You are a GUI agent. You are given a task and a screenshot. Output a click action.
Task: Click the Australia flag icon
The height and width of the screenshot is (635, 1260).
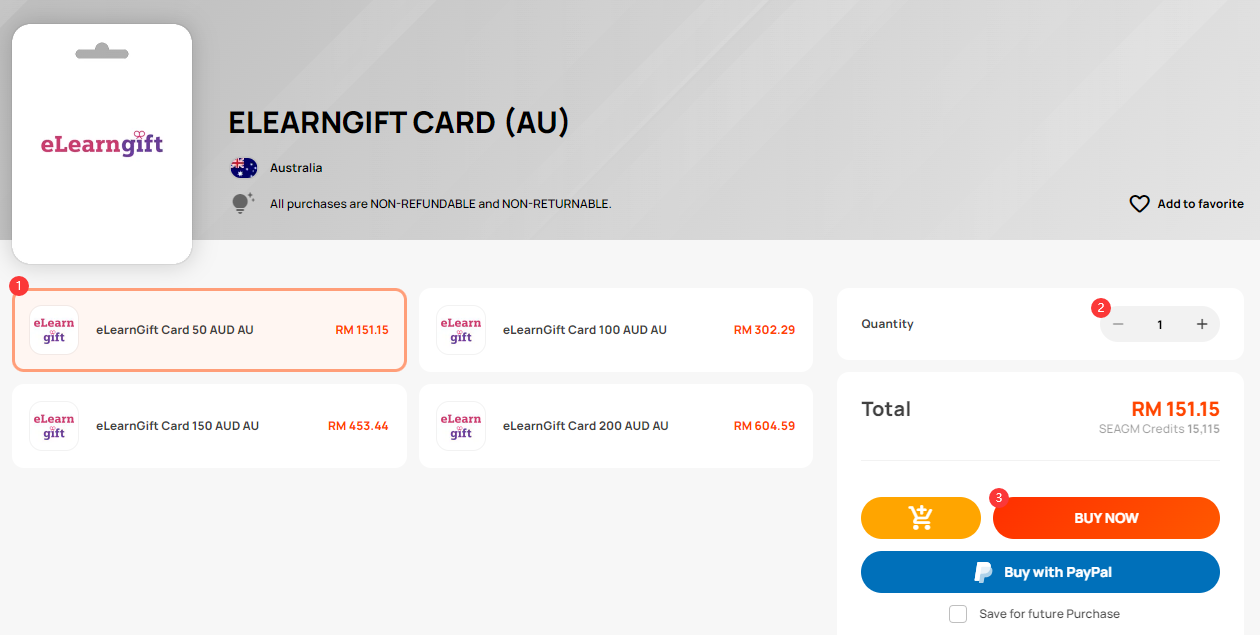pyautogui.click(x=244, y=168)
